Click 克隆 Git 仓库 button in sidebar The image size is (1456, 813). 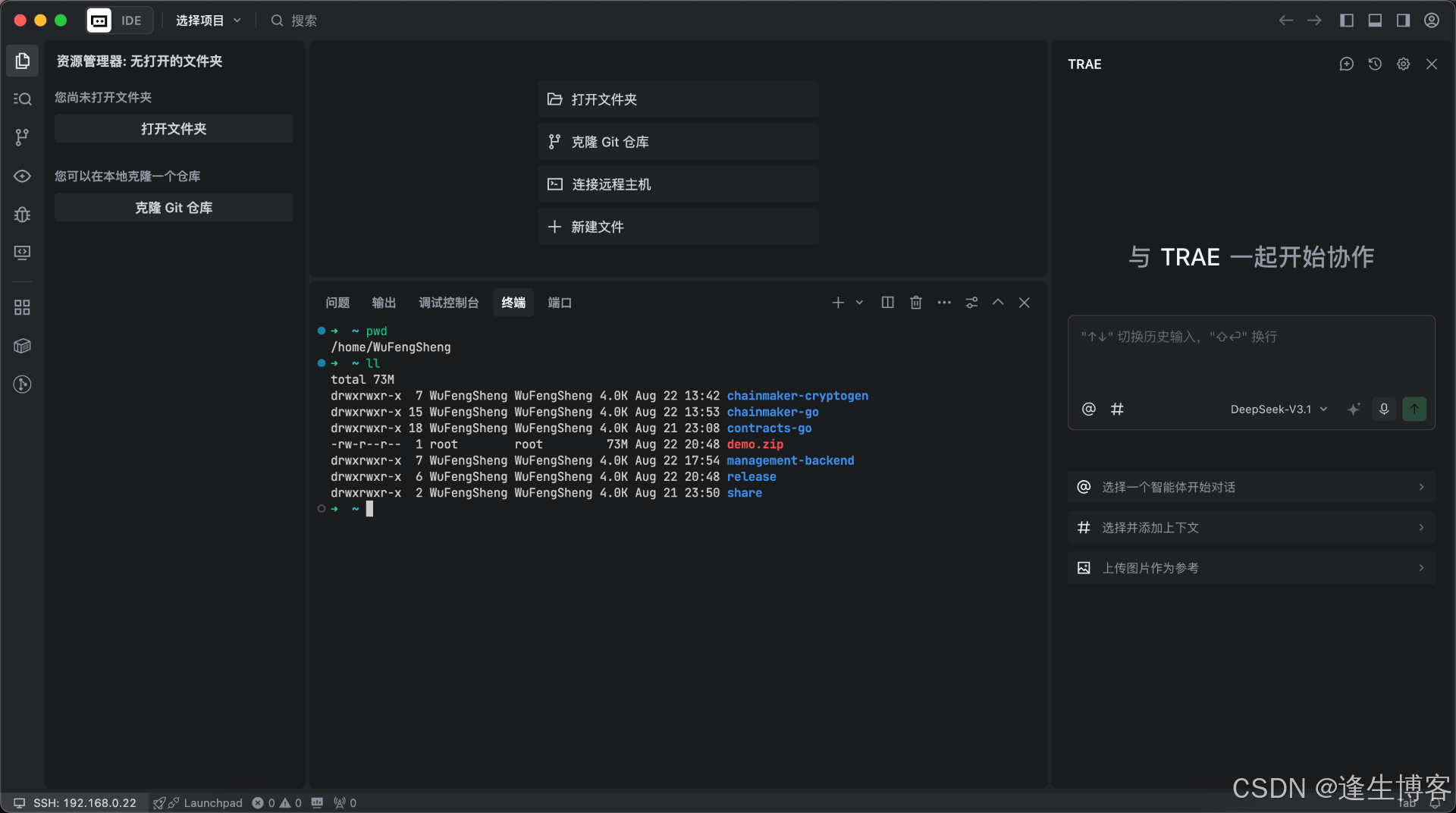[x=174, y=208]
